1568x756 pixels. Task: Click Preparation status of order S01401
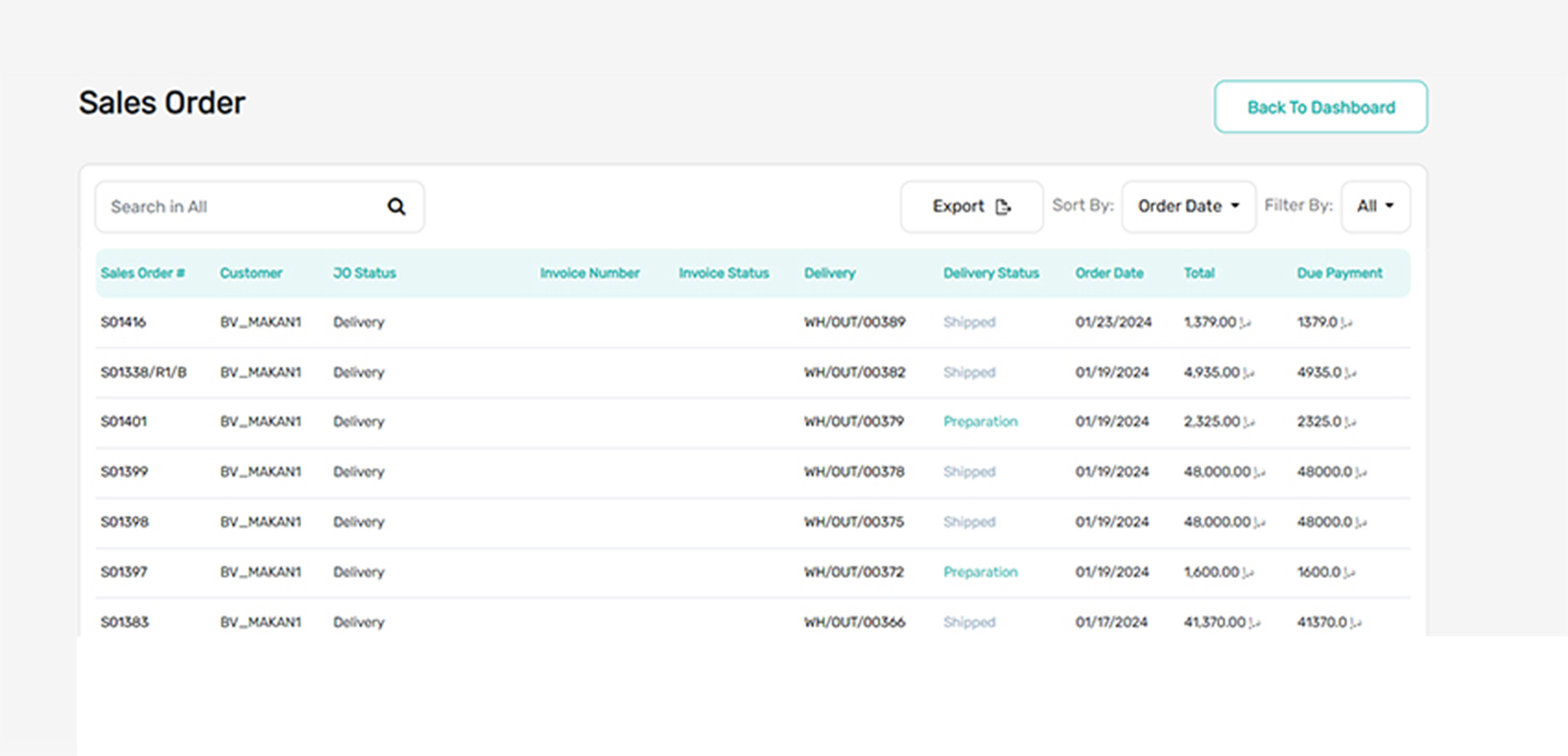pyautogui.click(x=980, y=421)
